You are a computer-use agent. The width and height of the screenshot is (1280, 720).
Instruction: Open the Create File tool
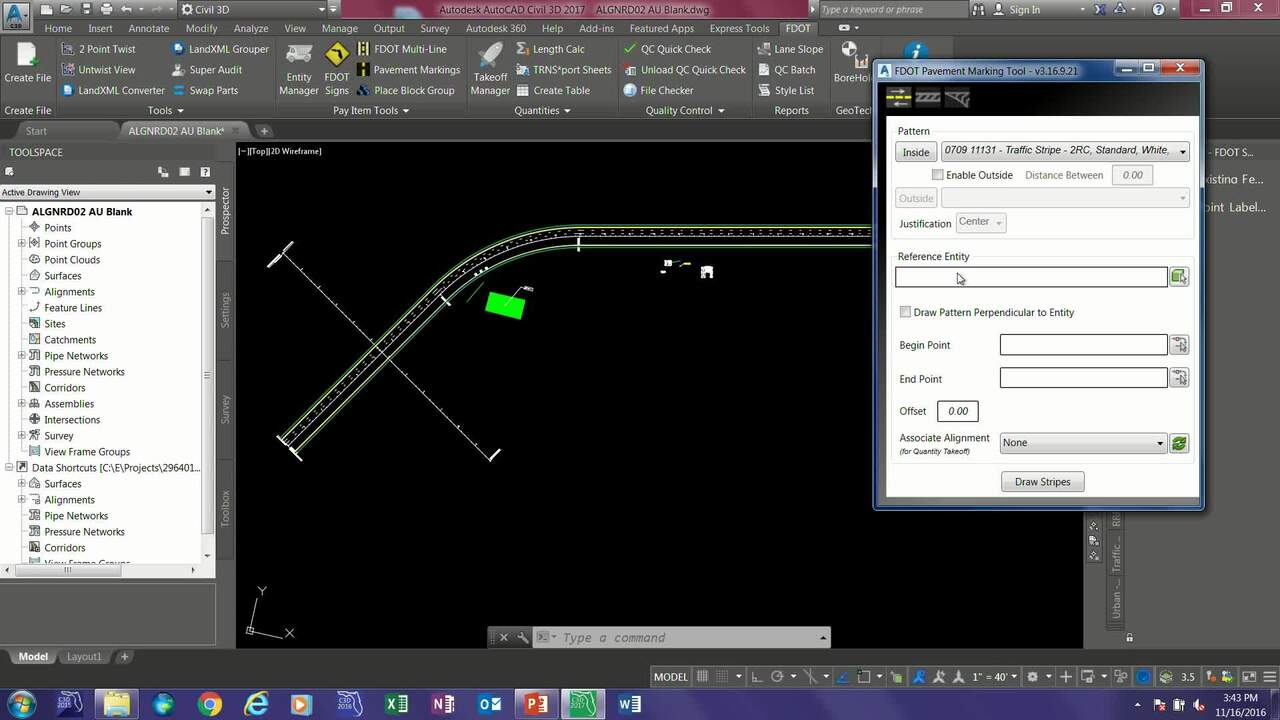[27, 64]
